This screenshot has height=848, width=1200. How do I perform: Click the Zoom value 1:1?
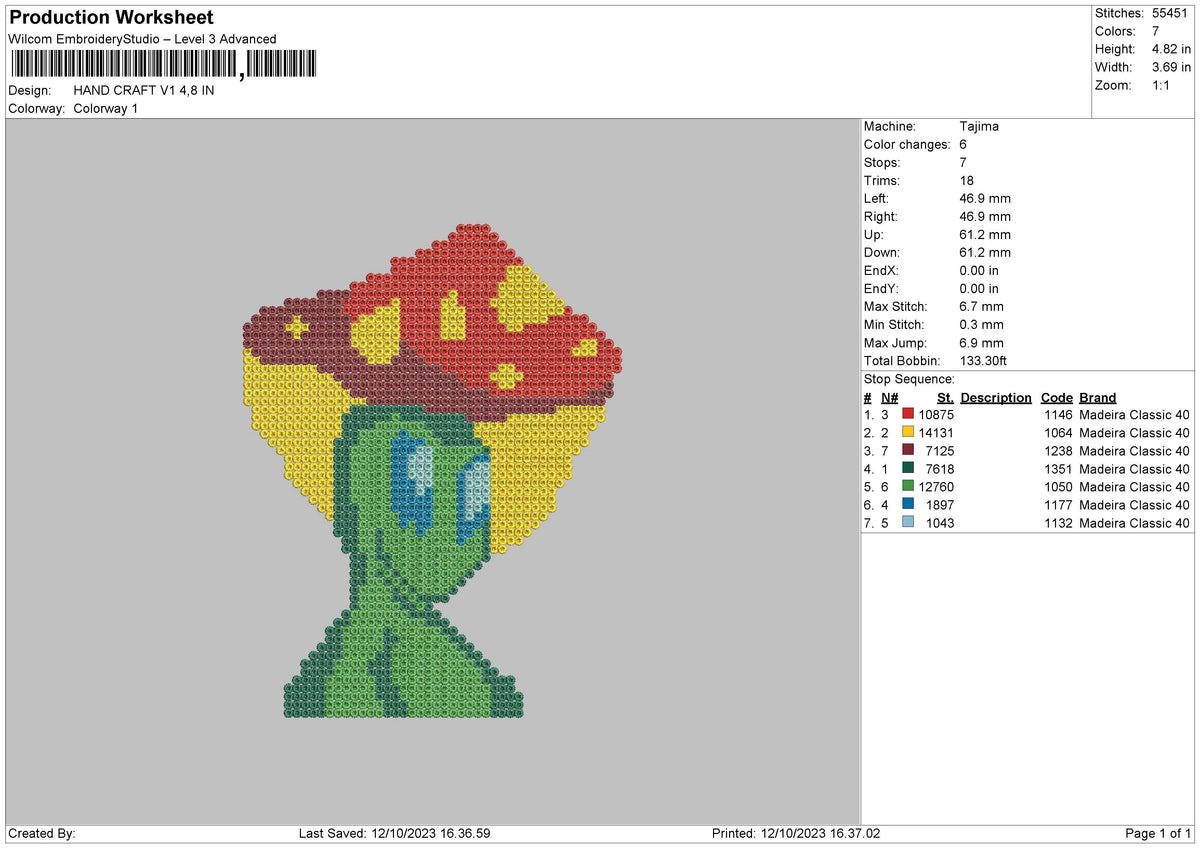click(1163, 85)
